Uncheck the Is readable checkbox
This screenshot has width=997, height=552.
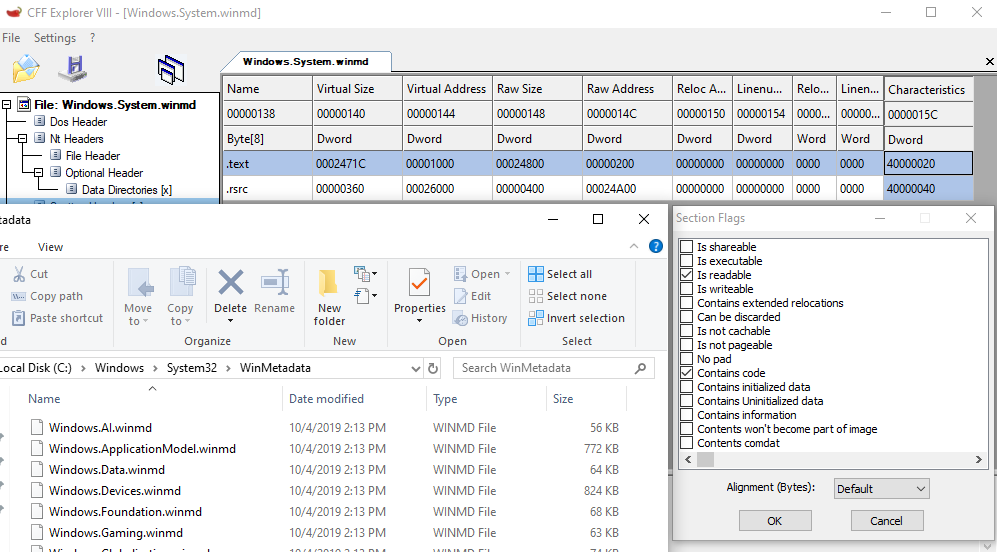click(x=687, y=275)
